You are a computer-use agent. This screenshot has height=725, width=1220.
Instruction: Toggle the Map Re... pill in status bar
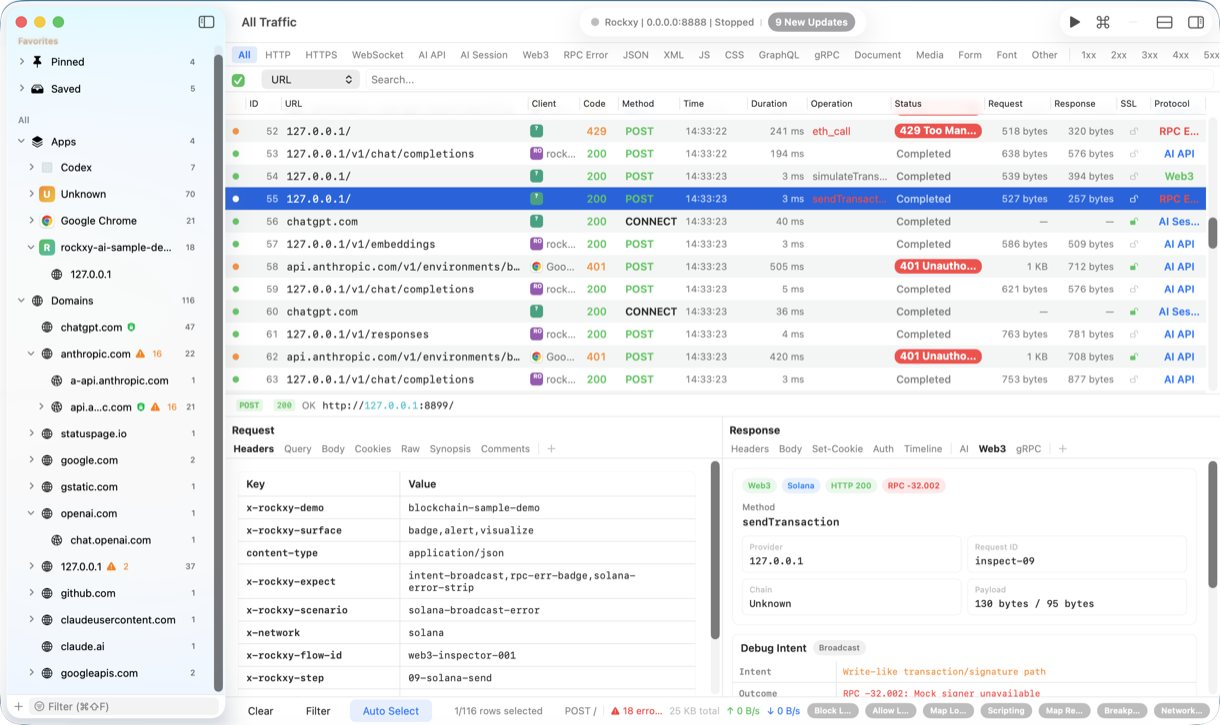pos(1064,711)
